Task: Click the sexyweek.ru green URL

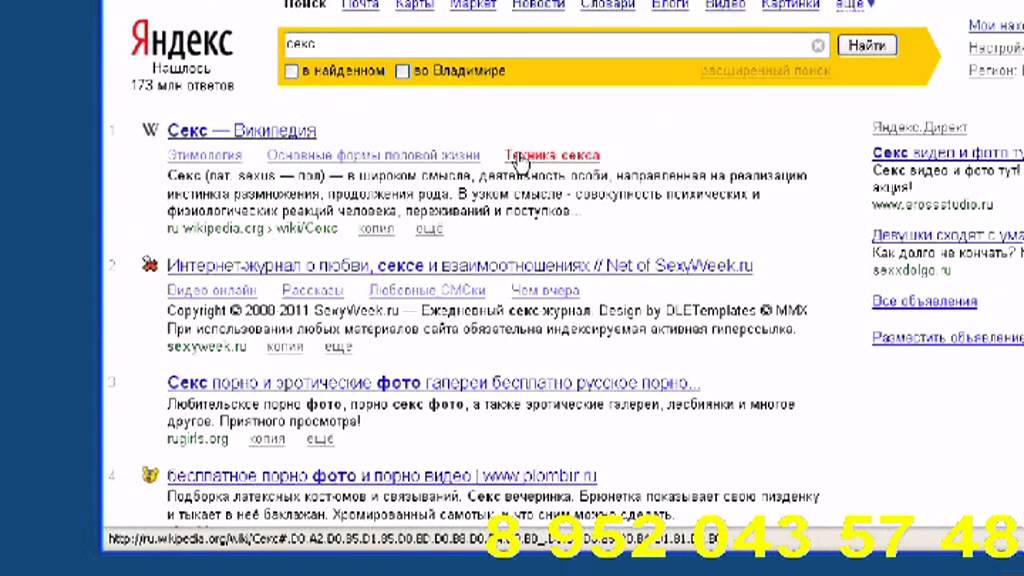Action: [x=207, y=346]
